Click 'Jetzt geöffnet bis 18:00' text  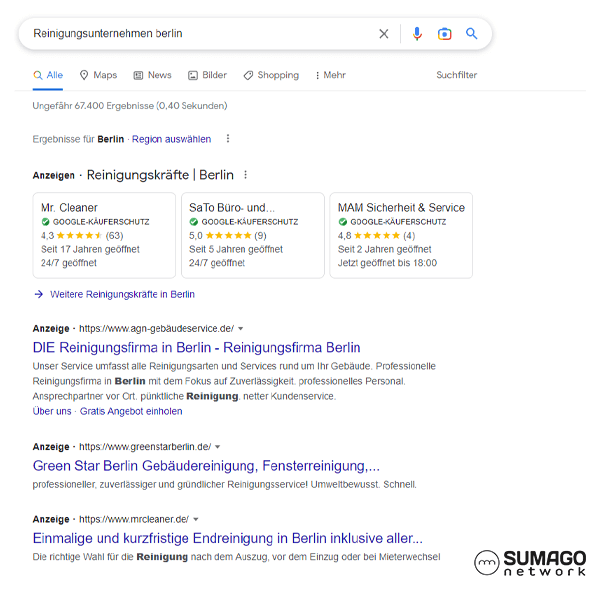pyautogui.click(x=387, y=263)
